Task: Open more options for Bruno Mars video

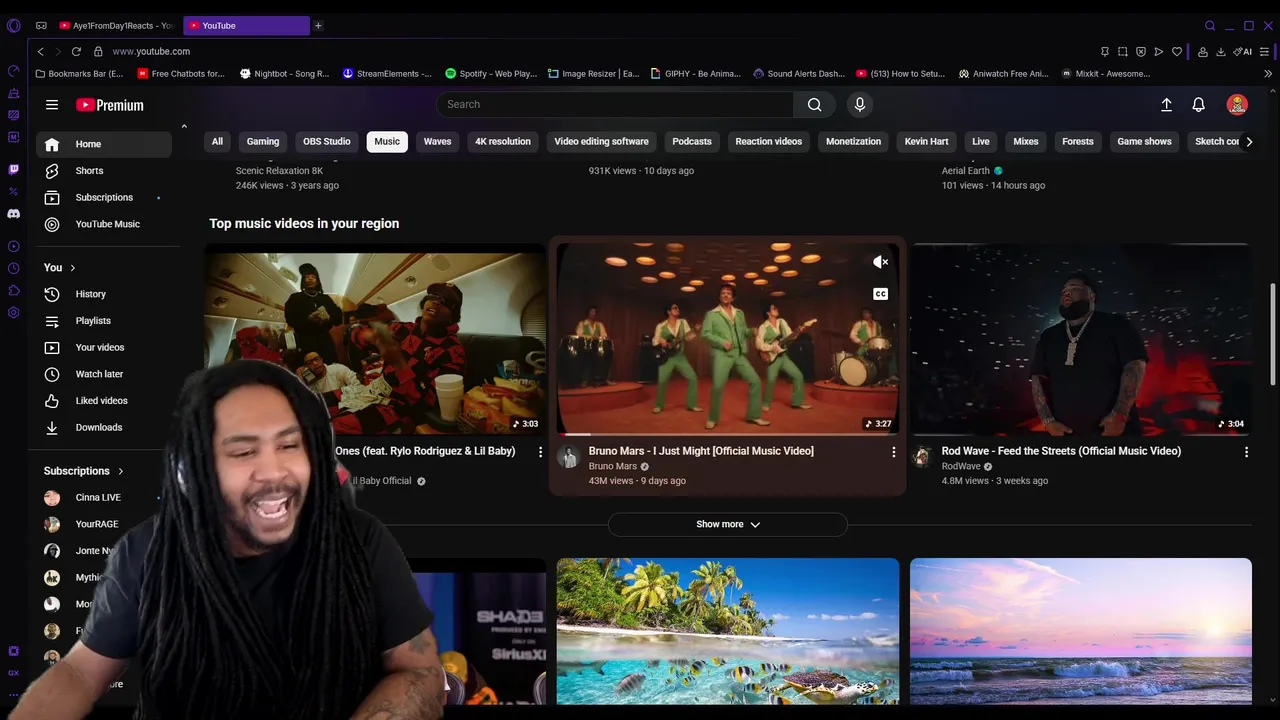Action: [x=893, y=452]
